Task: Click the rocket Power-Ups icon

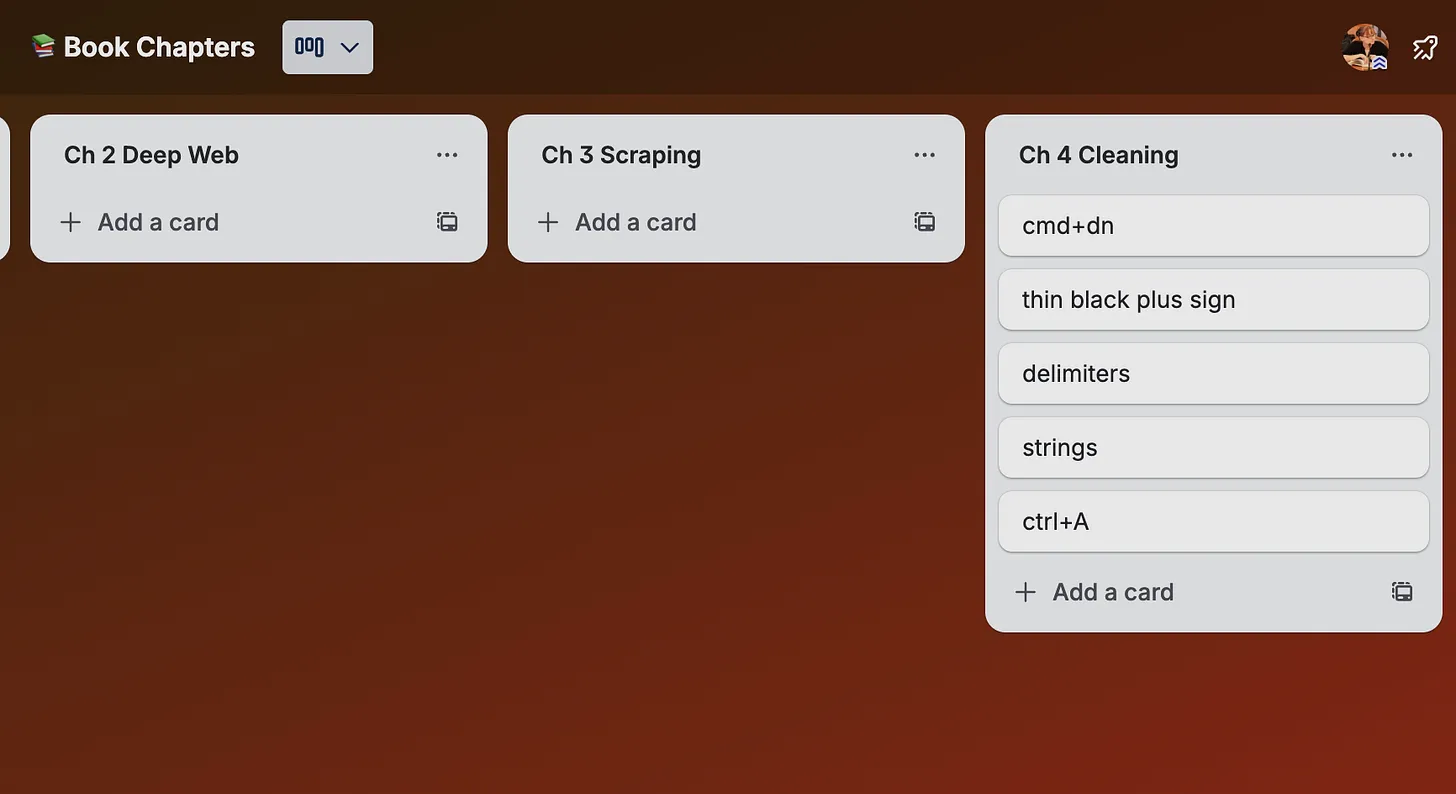Action: click(x=1424, y=47)
